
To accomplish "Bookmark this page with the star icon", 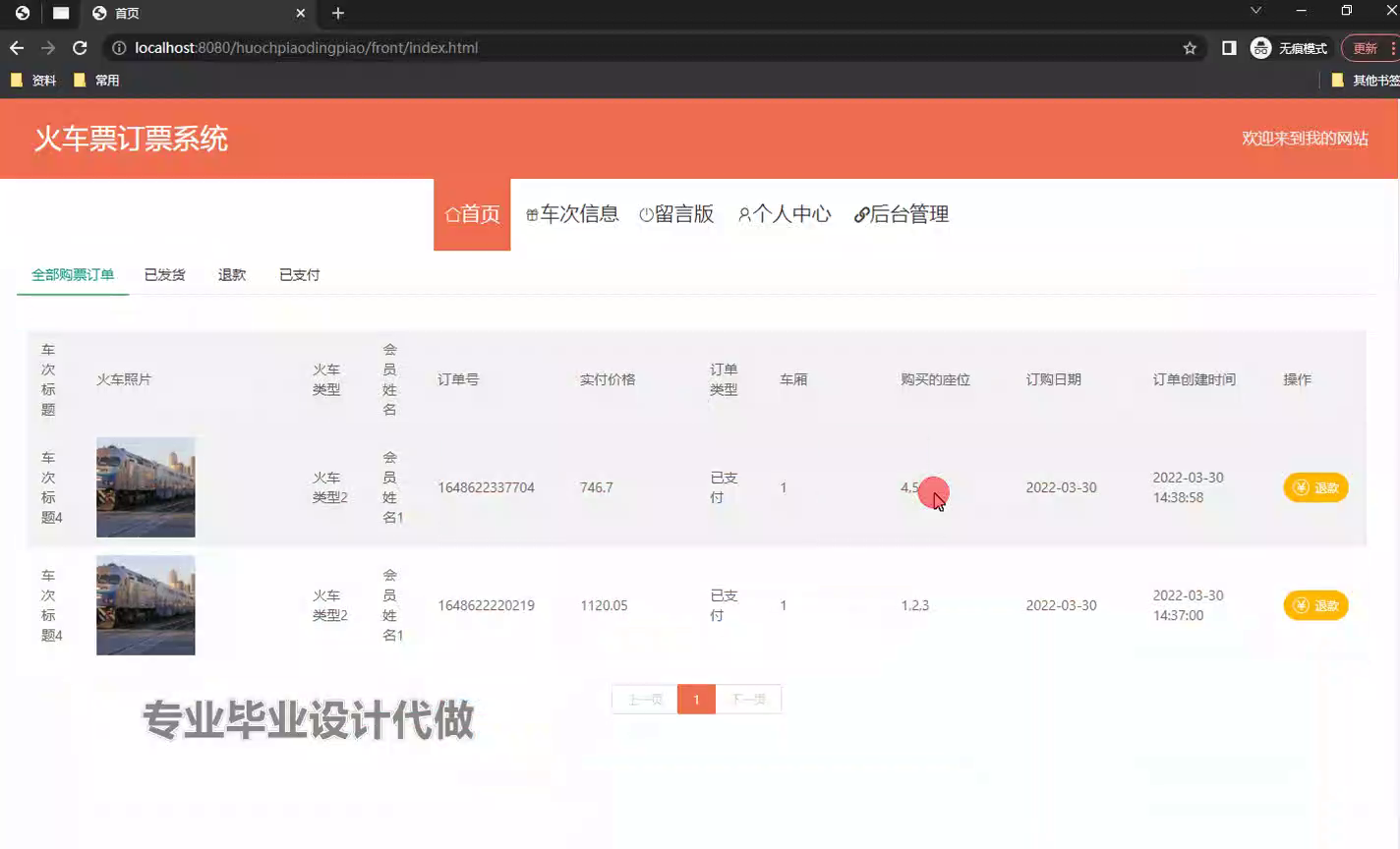I will click(1190, 47).
